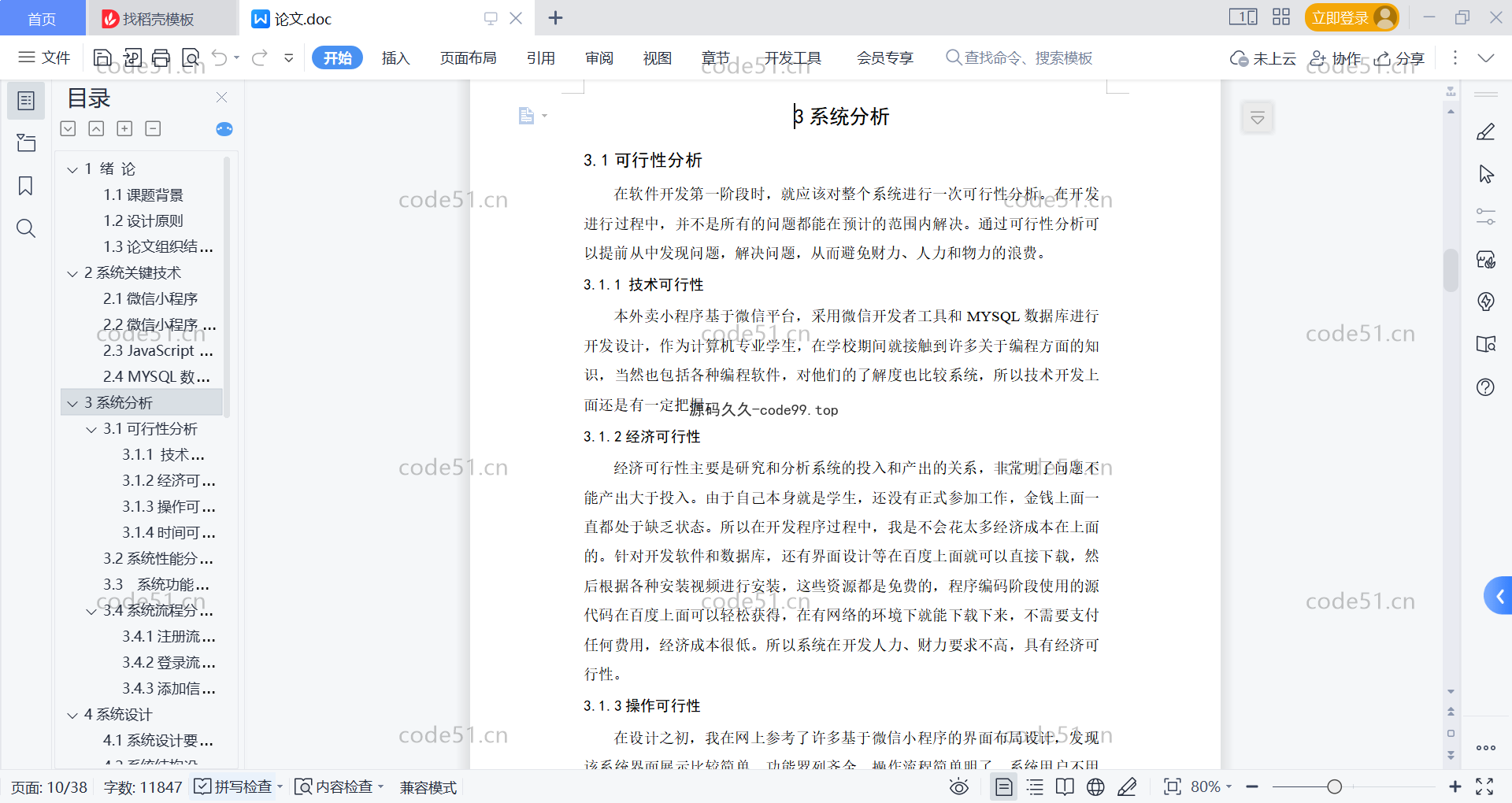Click the promote heading plus icon
This screenshot has width=1512, height=803.
tap(124, 128)
